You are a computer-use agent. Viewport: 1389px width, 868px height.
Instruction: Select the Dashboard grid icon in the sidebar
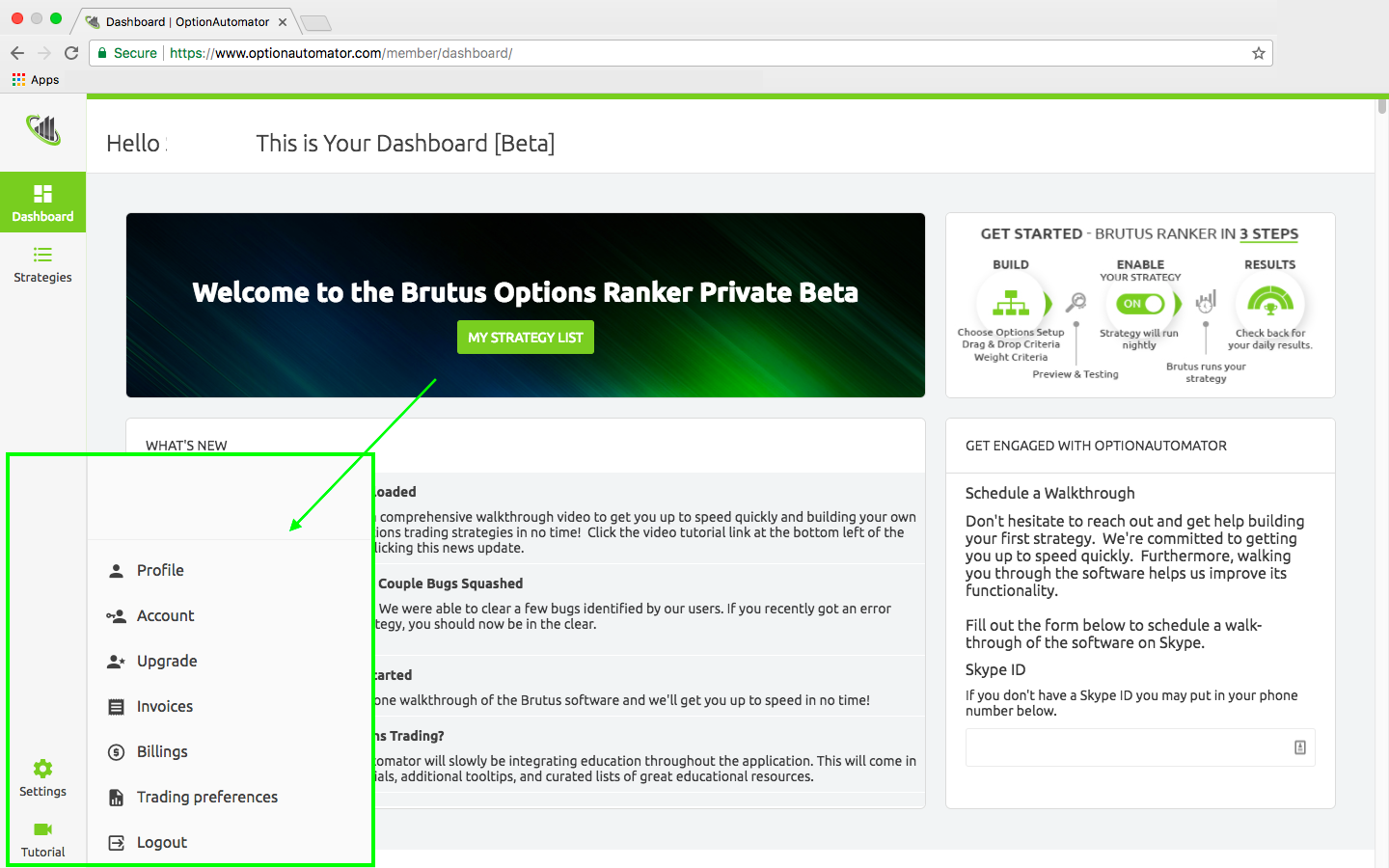pyautogui.click(x=42, y=196)
